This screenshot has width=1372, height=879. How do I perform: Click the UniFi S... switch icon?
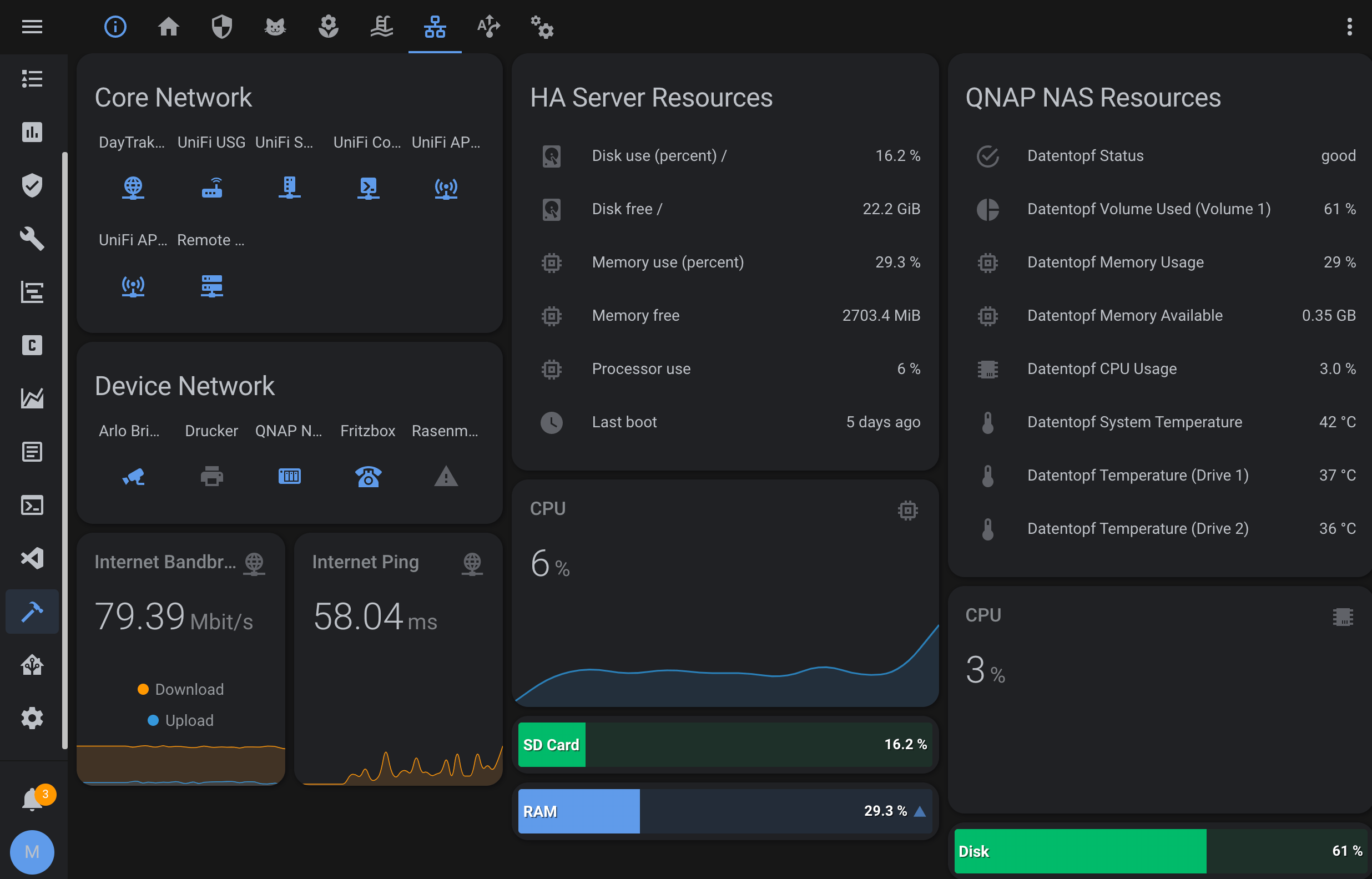289,188
